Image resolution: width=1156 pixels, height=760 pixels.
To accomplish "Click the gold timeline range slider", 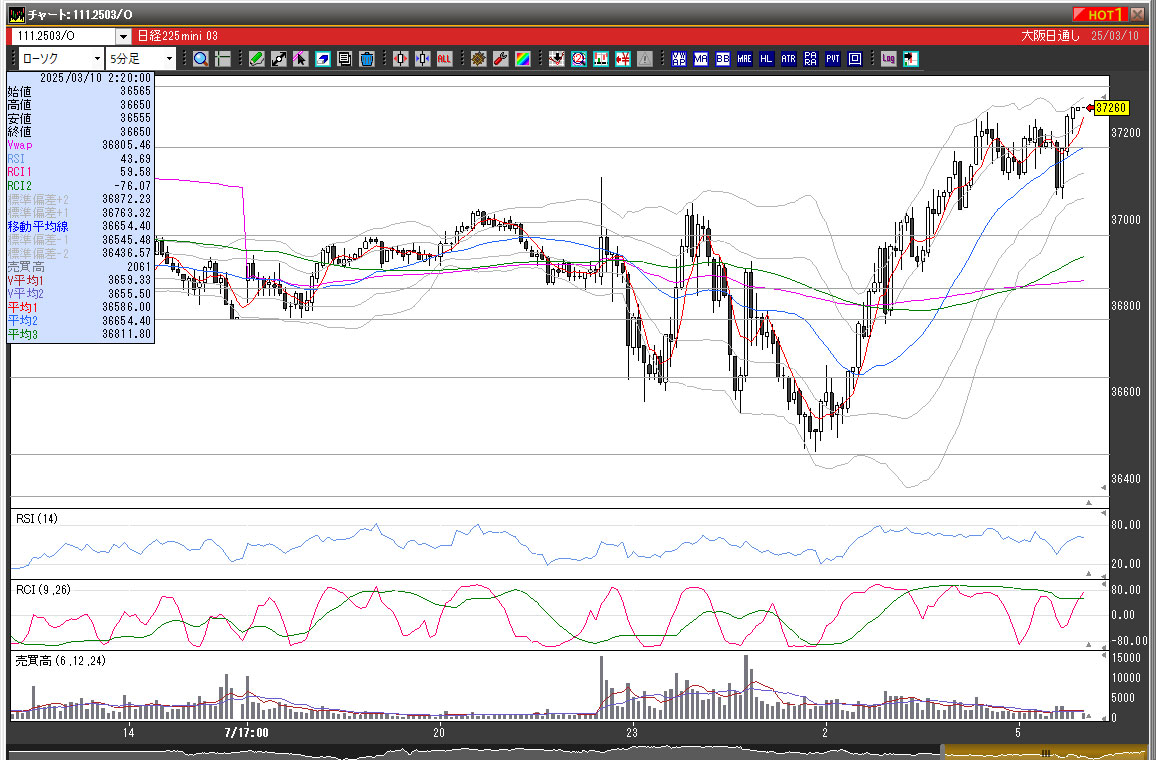I will pyautogui.click(x=1043, y=752).
